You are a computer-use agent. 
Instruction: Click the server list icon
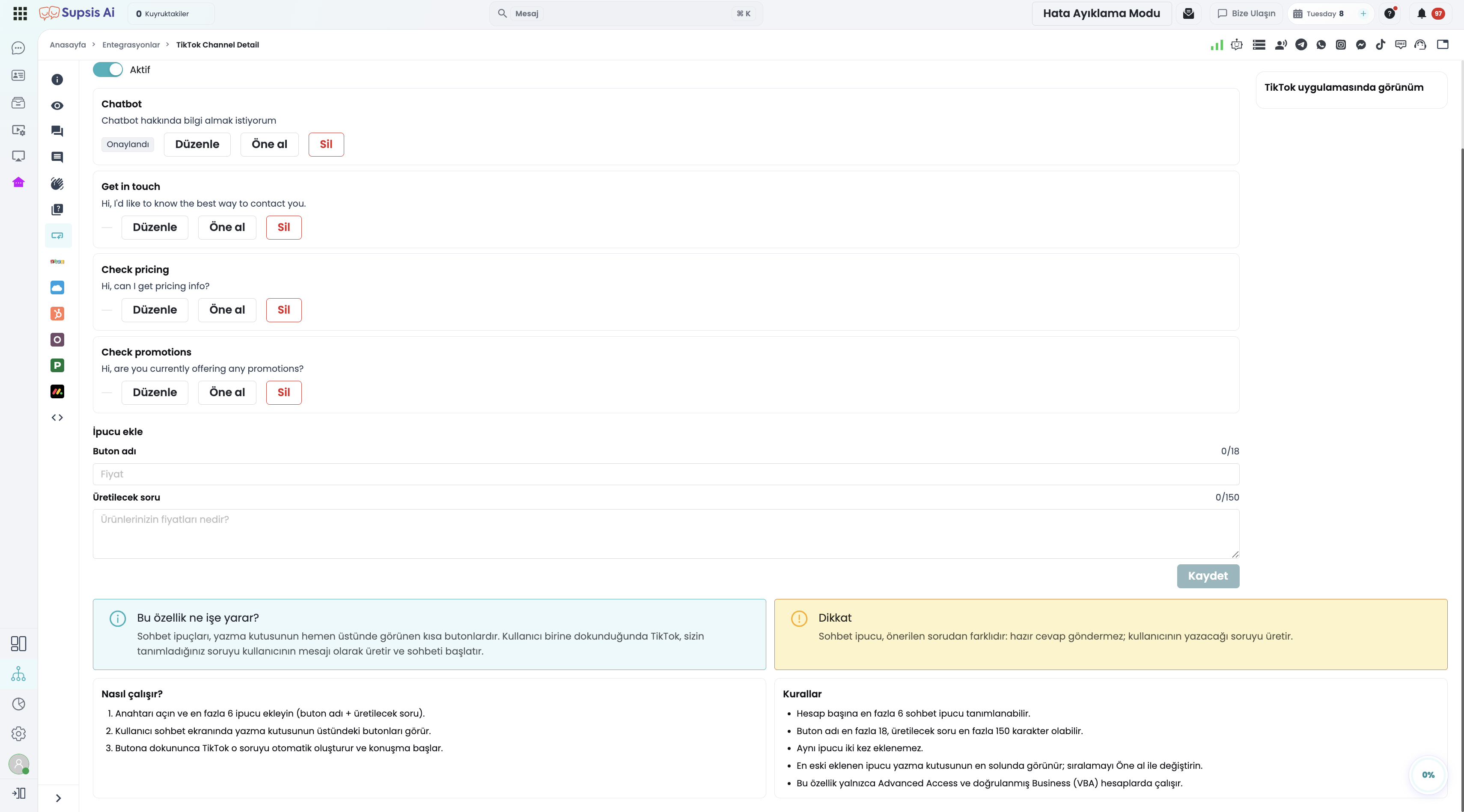(x=1259, y=45)
